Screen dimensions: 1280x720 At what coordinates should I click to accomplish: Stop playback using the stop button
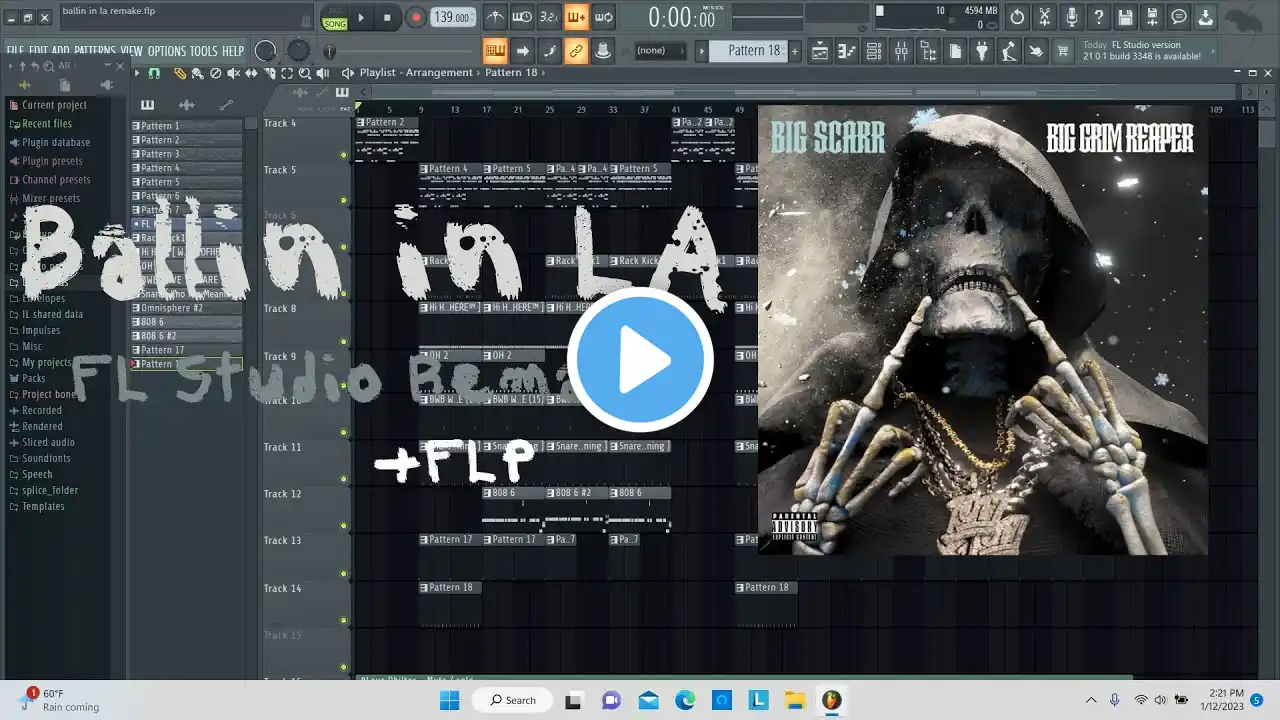388,17
